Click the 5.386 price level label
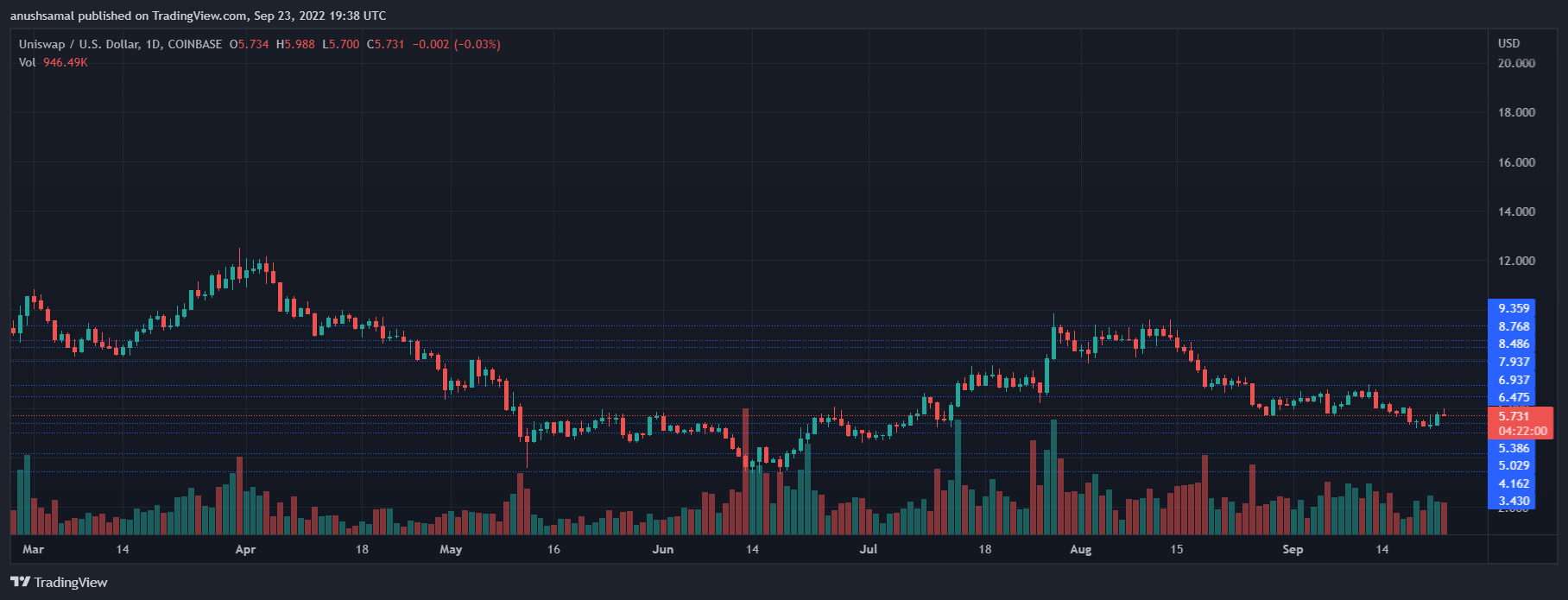Image resolution: width=1568 pixels, height=600 pixels. (1514, 448)
